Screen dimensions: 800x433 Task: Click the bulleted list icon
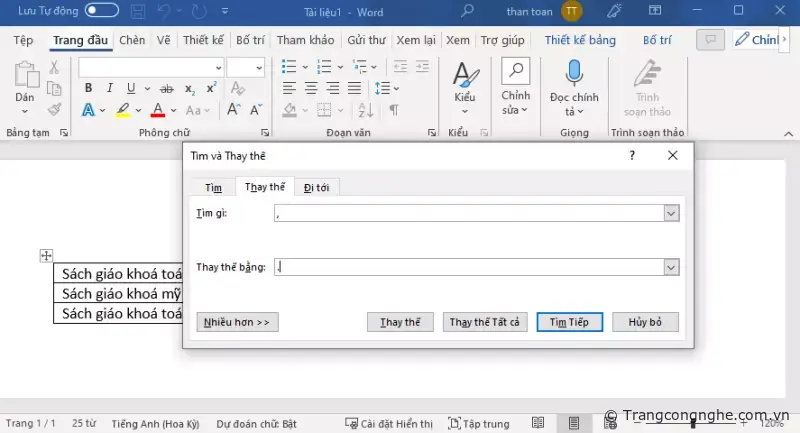tap(289, 67)
